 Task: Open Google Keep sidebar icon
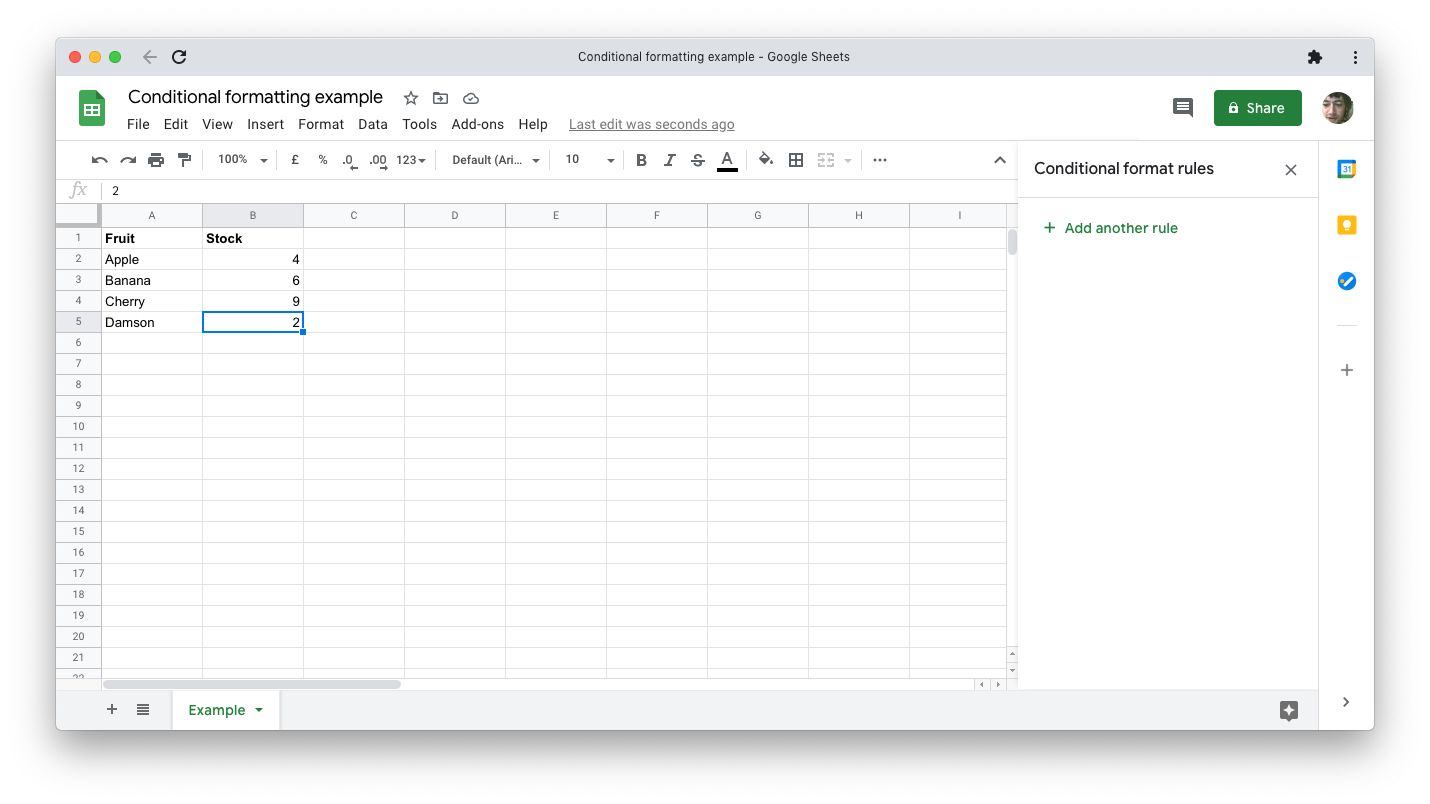1346,225
